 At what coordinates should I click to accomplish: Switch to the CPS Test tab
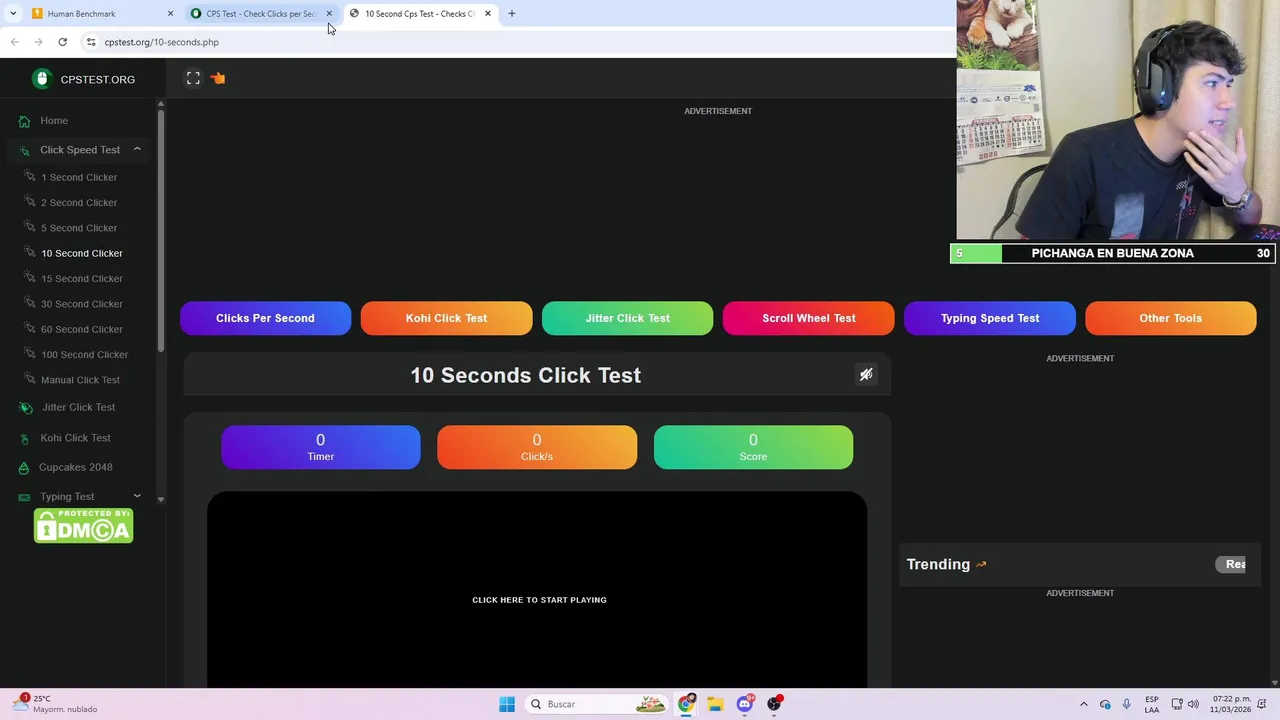tap(260, 14)
